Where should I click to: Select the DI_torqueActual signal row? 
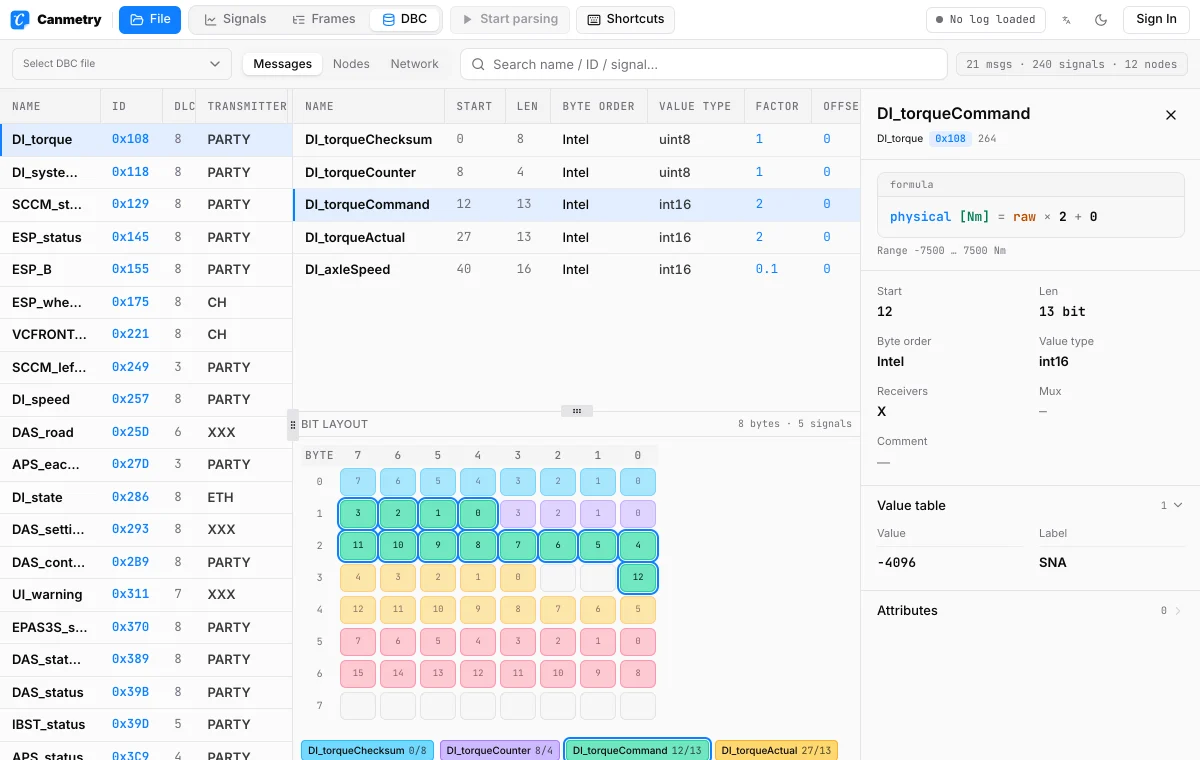click(576, 237)
